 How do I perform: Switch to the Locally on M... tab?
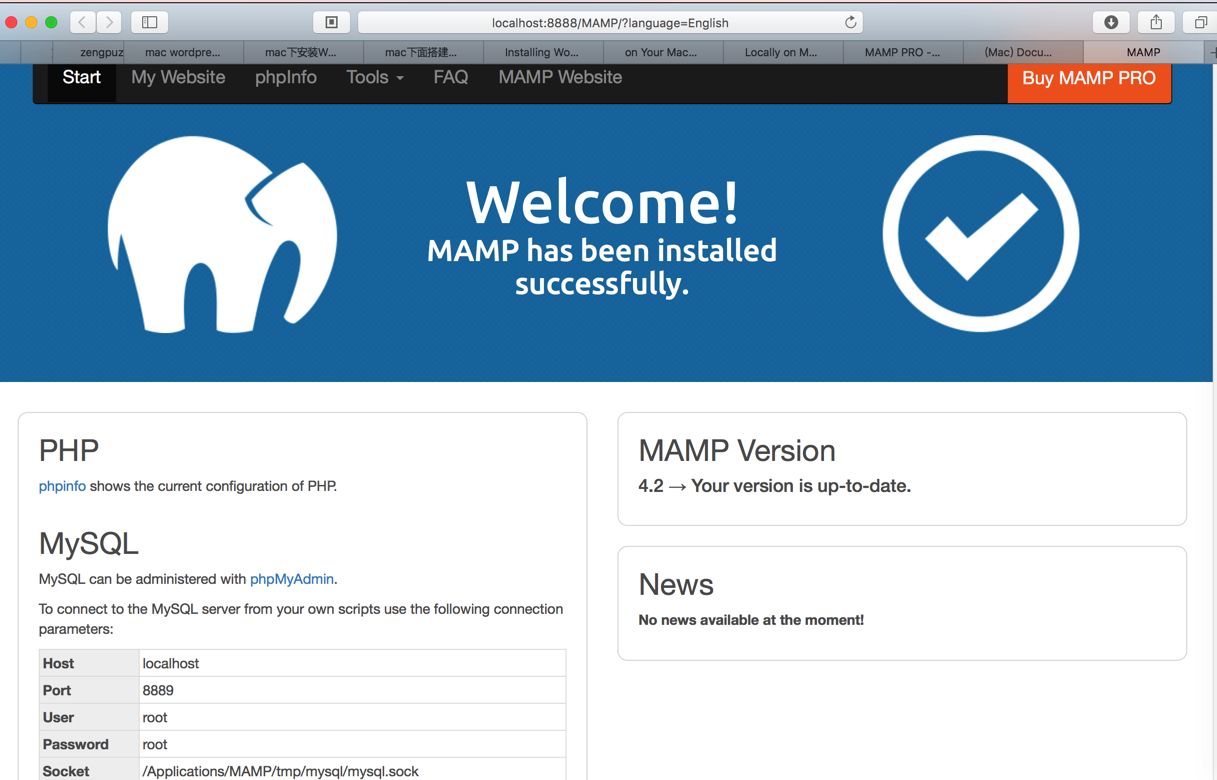(781, 52)
